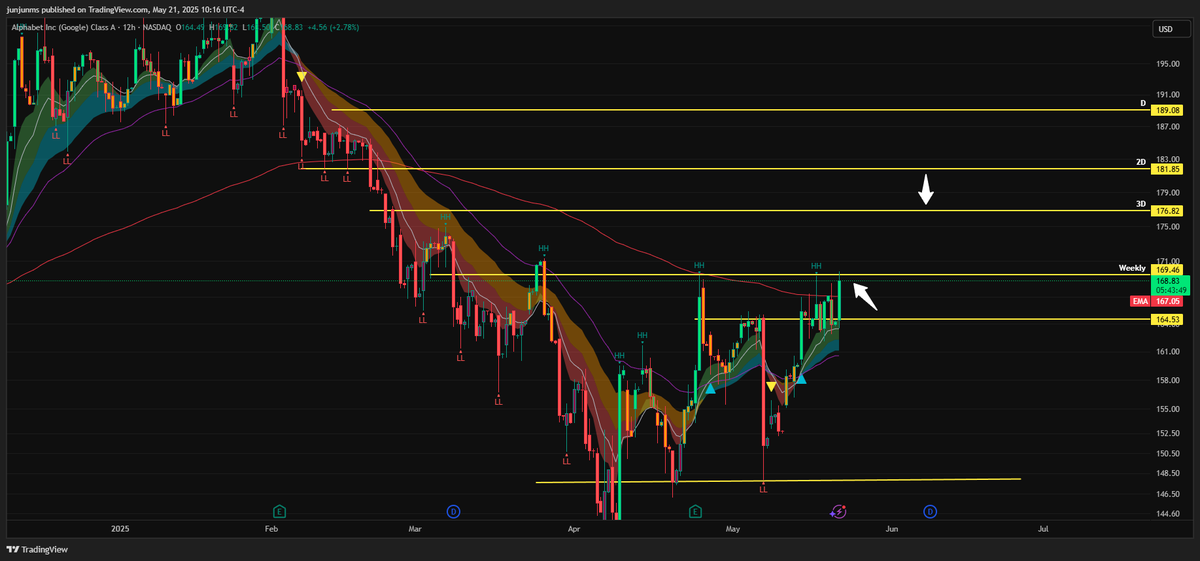This screenshot has height=561, width=1200.
Task: Click the 05:43:49 bar countdown
Action: [1169, 290]
